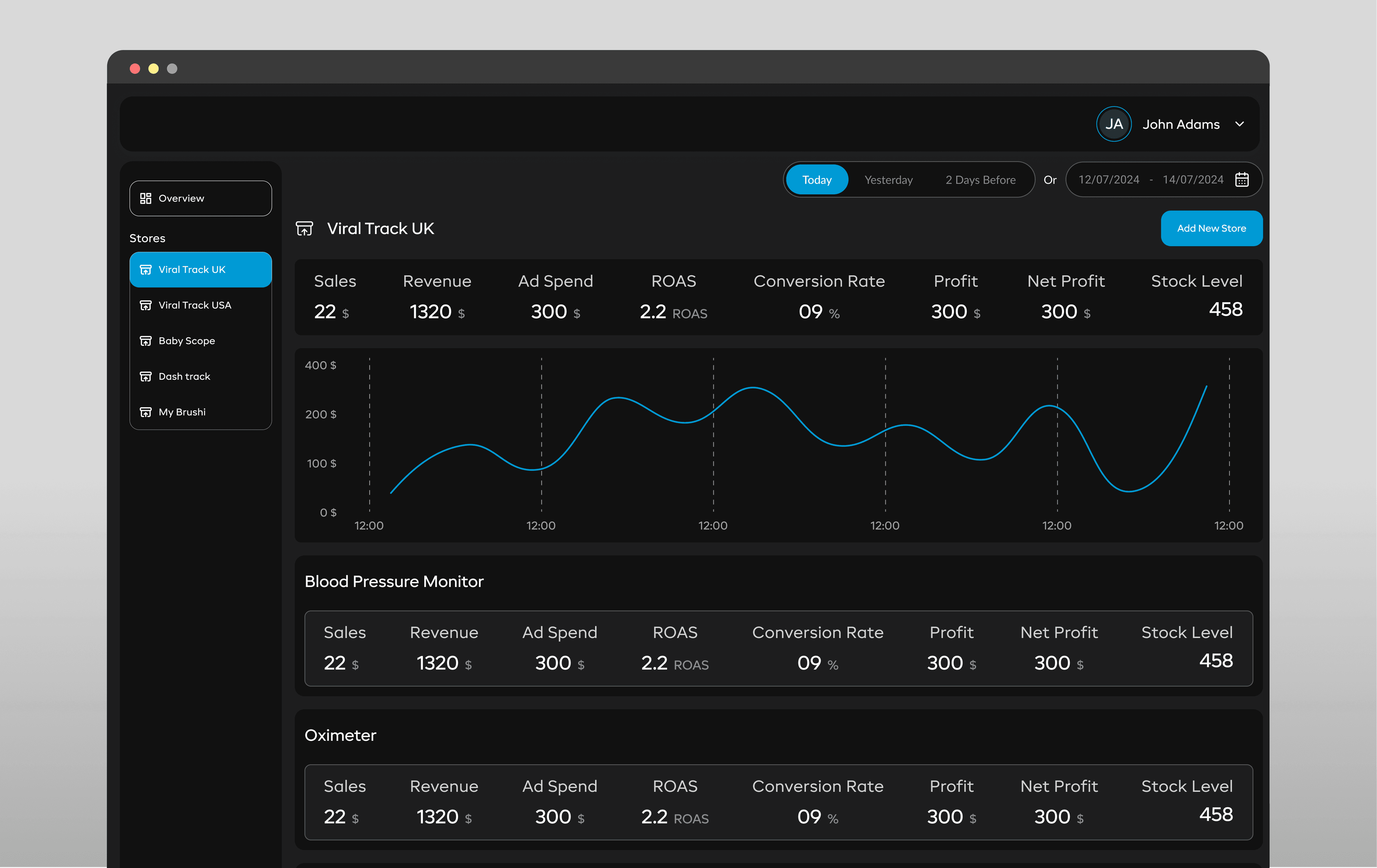
Task: Select the Today filter
Action: pyautogui.click(x=817, y=180)
